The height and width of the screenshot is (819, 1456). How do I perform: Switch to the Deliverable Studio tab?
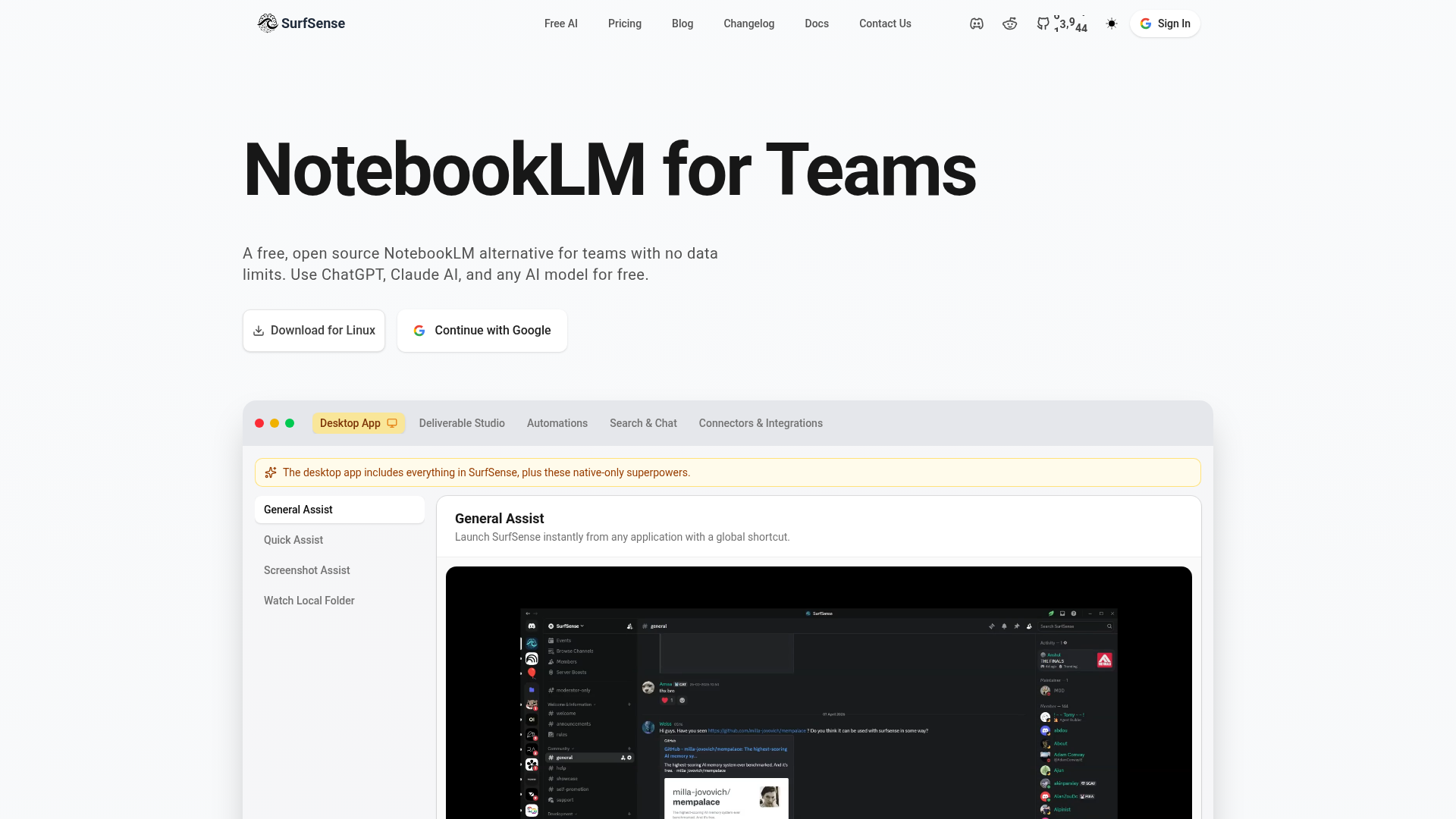pyautogui.click(x=462, y=423)
